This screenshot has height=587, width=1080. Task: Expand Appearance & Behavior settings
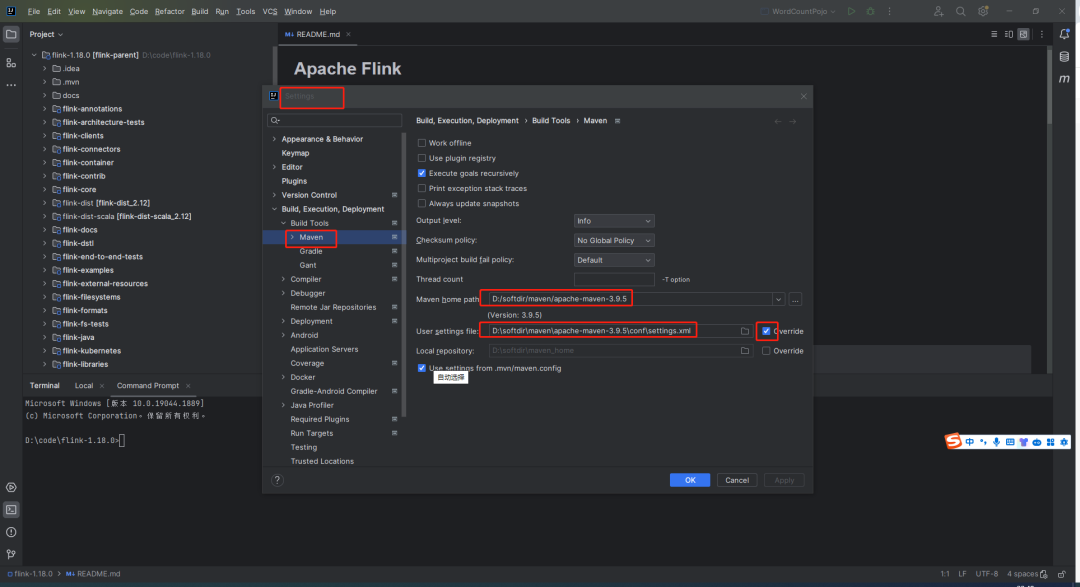pos(274,139)
